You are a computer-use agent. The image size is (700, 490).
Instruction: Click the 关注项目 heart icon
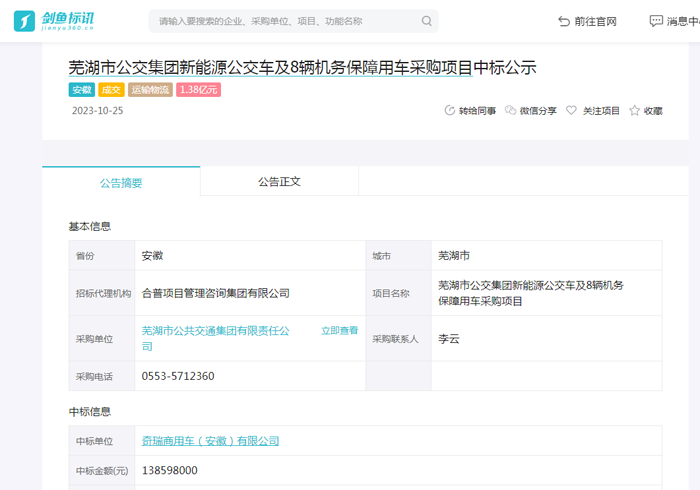[571, 110]
